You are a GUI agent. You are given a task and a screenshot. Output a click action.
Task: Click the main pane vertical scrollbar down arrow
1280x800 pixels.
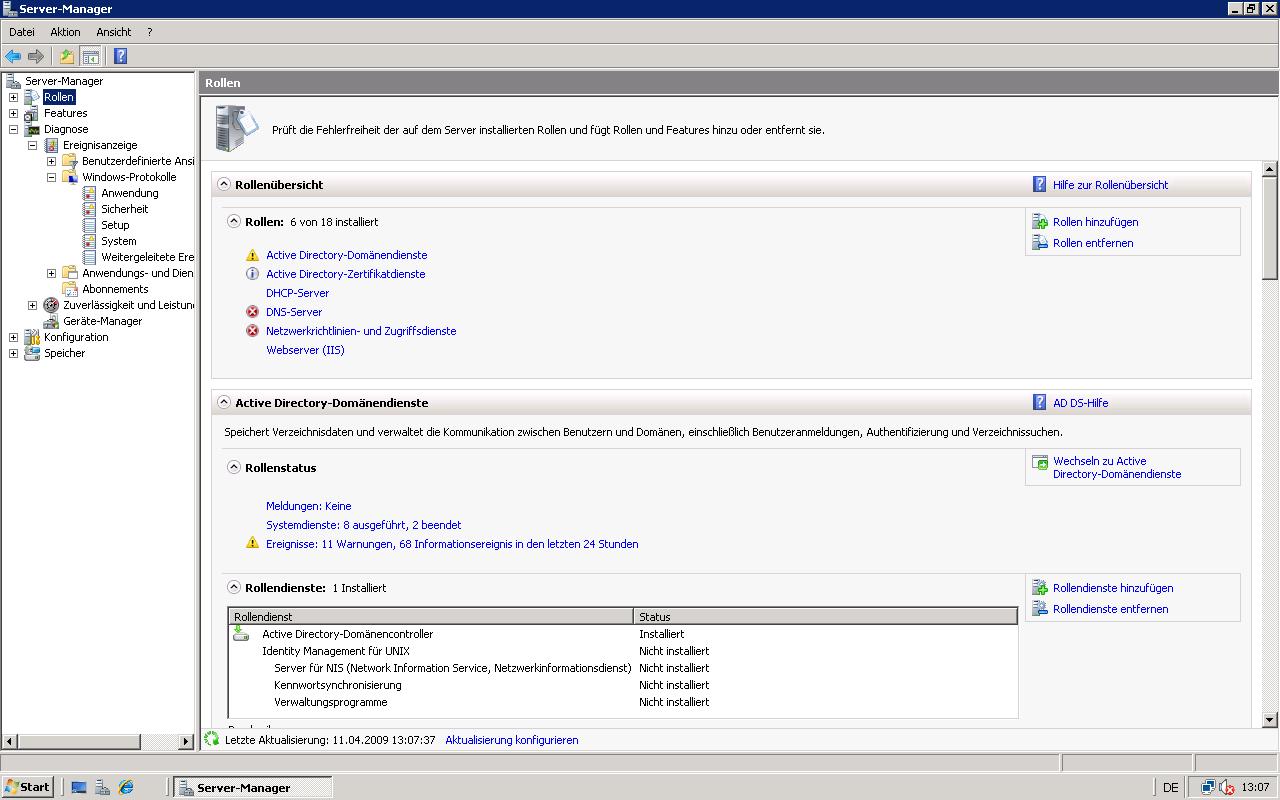(x=1270, y=720)
